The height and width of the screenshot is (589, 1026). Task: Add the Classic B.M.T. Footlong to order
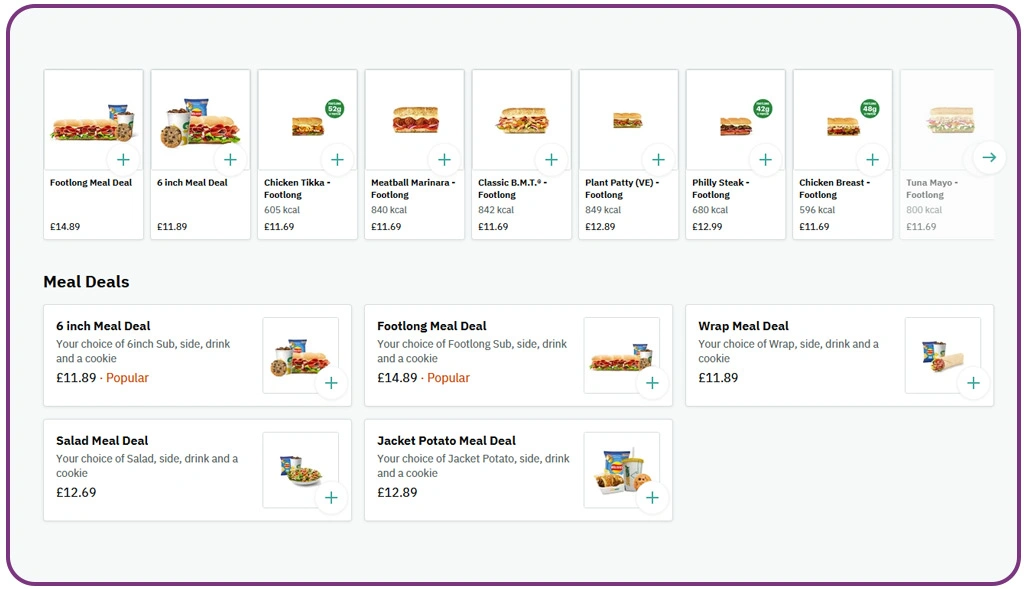tap(551, 159)
